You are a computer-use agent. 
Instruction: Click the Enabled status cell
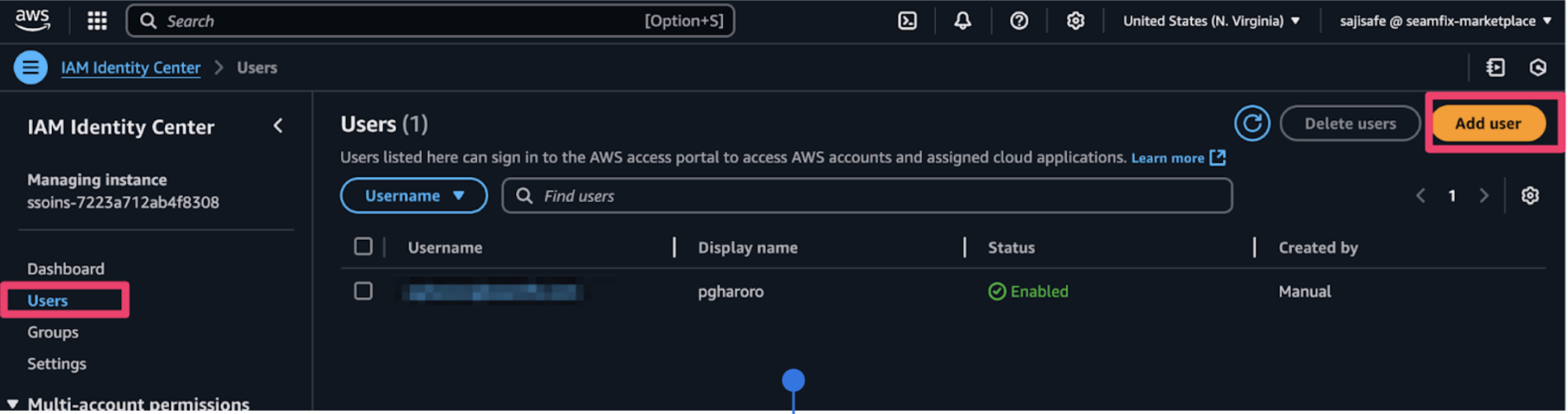coord(1028,291)
